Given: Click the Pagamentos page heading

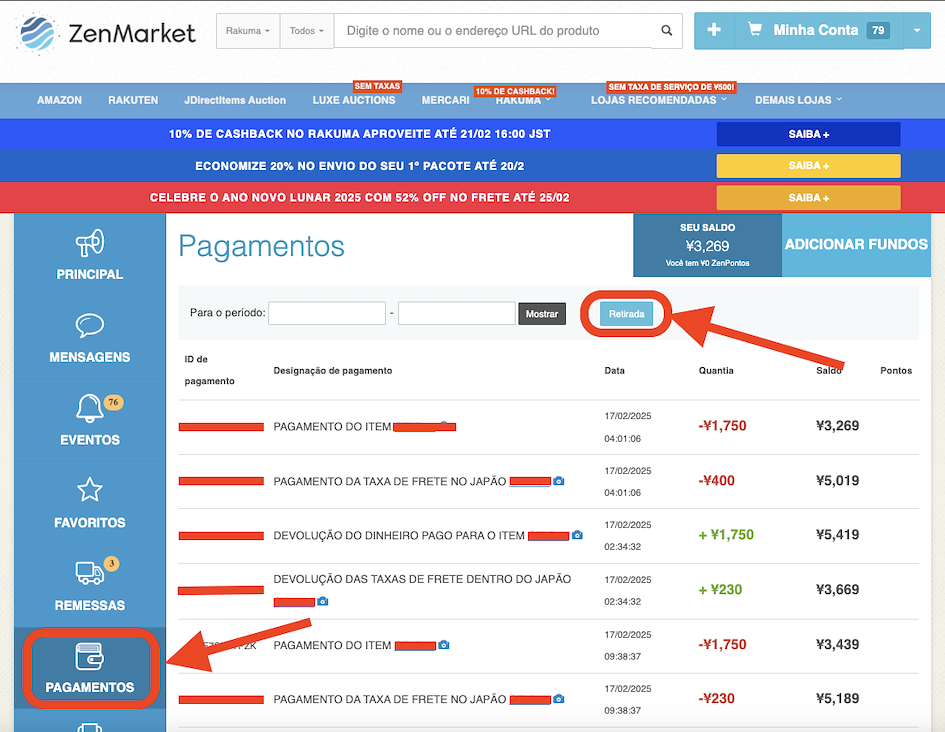Looking at the screenshot, I should pos(262,246).
